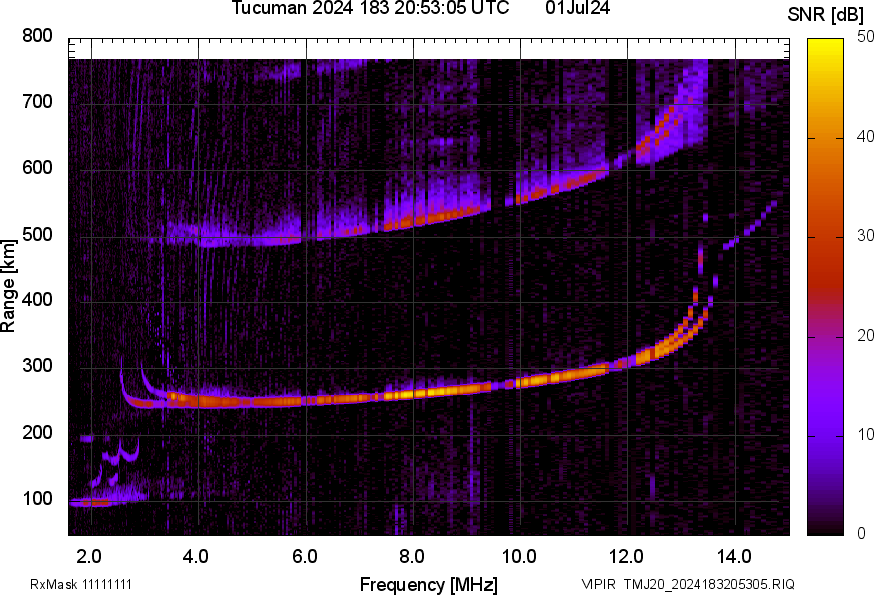874x595 pixels.
Task: Click the 'RxMask 11111111' footer text
Action: click(x=81, y=584)
